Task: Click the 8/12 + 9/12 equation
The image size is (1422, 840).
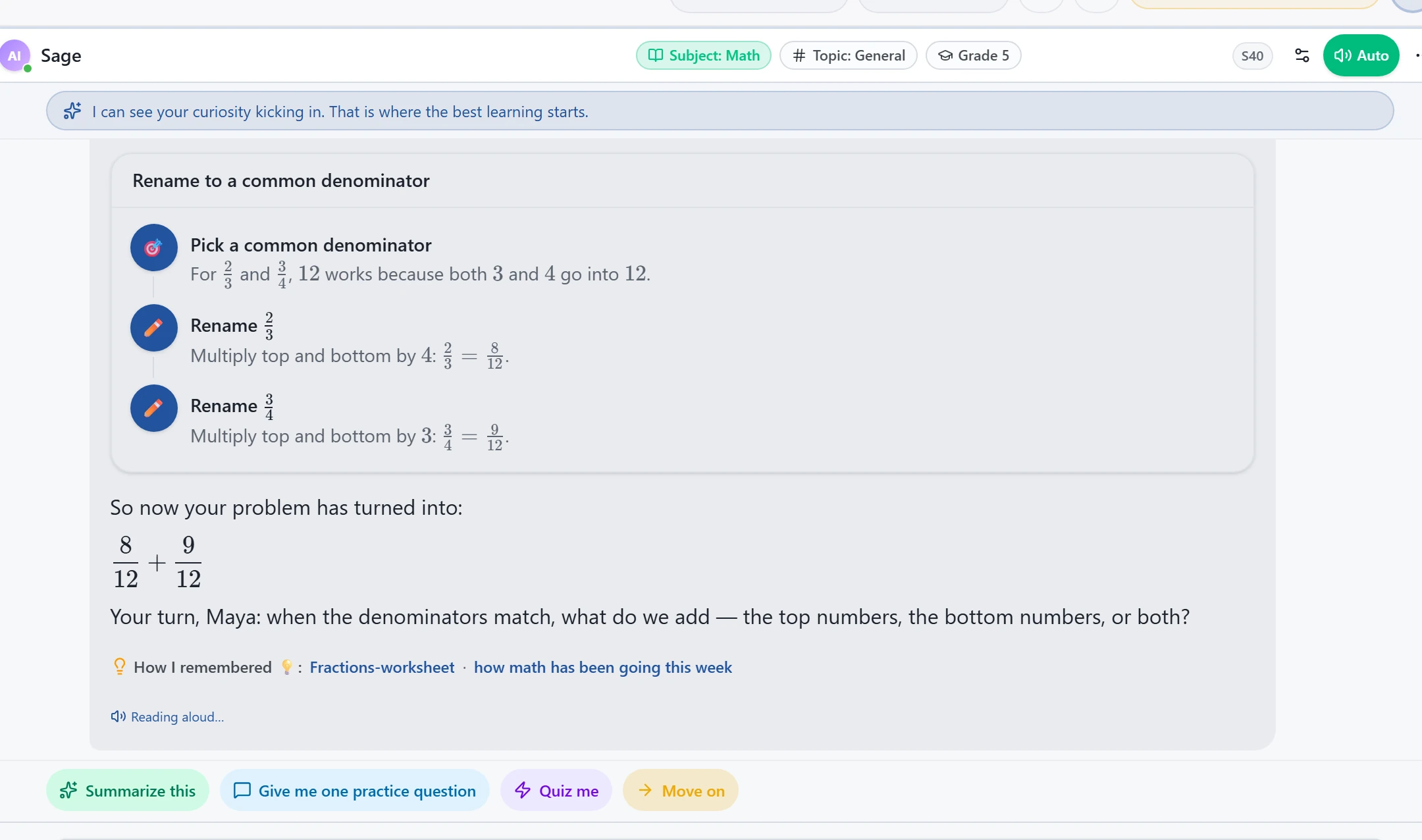Action: pos(157,562)
